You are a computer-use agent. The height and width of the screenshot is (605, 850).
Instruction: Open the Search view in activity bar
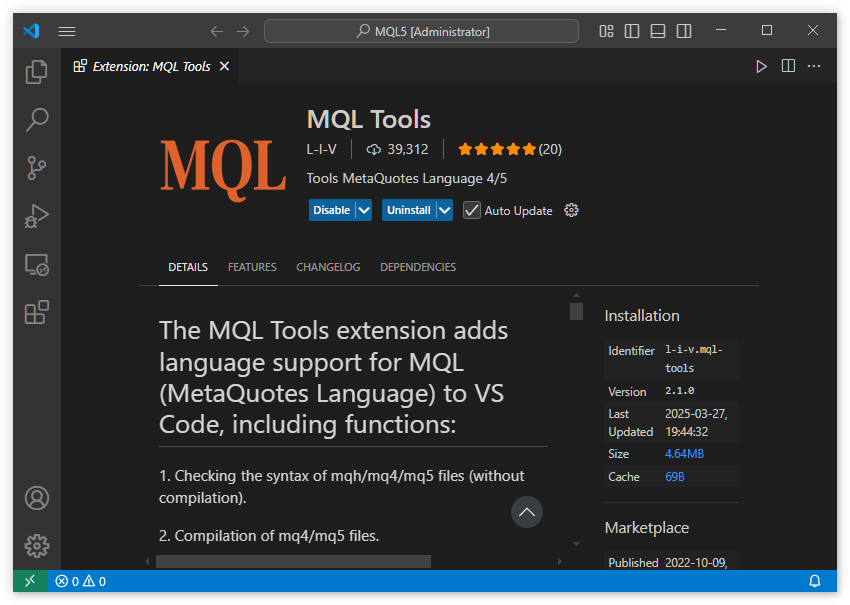[37, 120]
